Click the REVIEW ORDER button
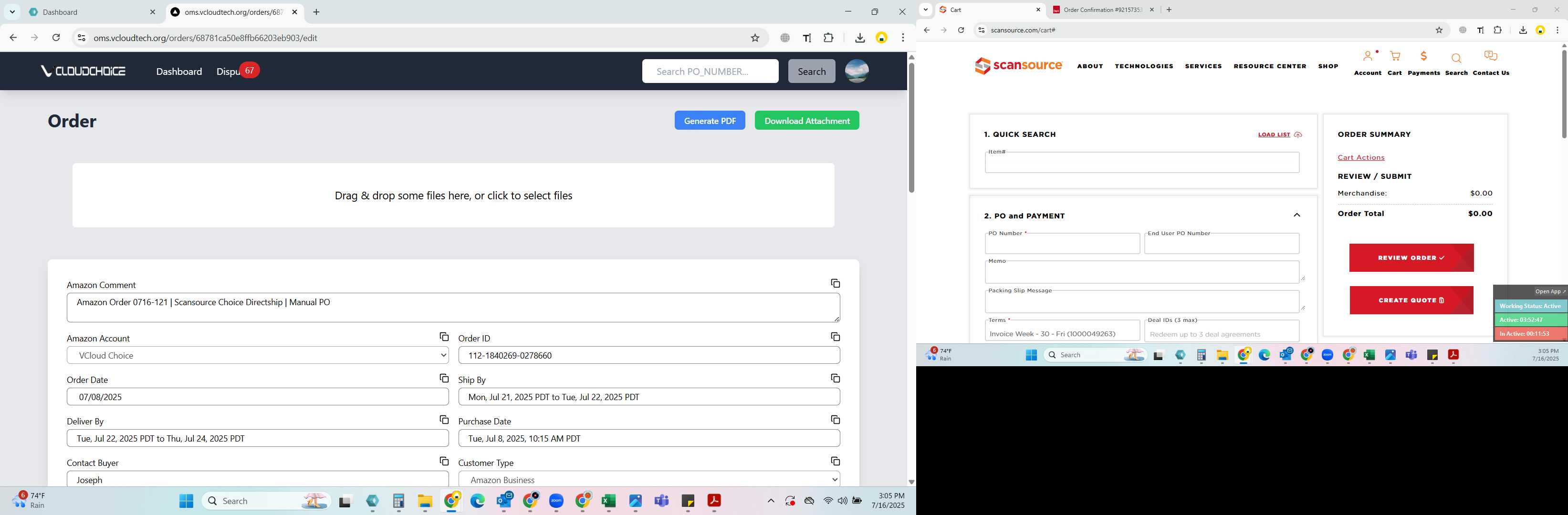The height and width of the screenshot is (515, 1568). [x=1411, y=258]
